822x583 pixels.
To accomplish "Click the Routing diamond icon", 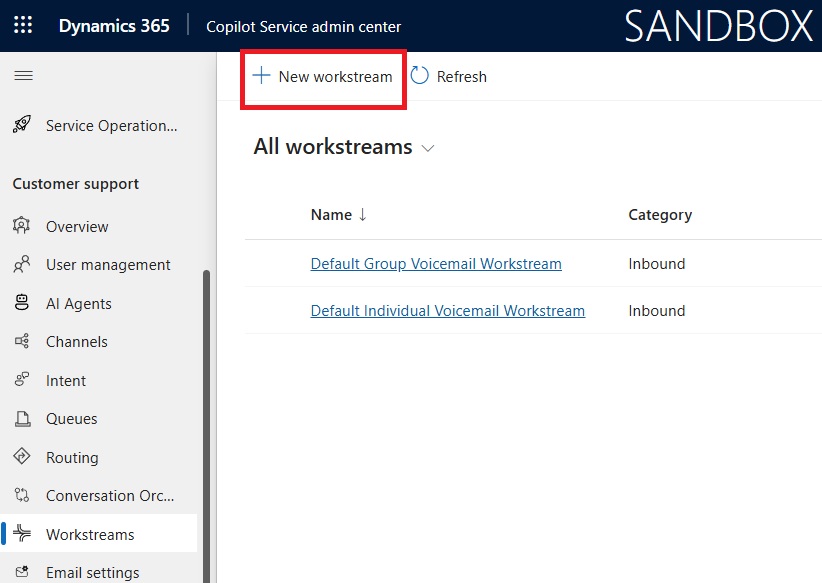I will pyautogui.click(x=21, y=457).
